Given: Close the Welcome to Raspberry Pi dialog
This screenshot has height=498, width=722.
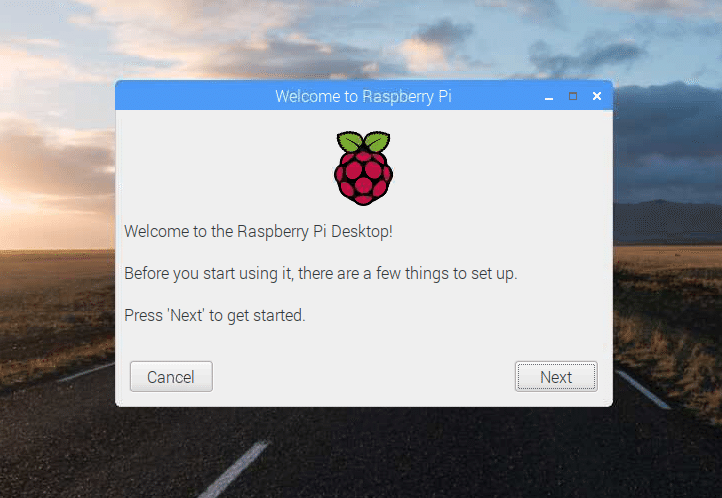Looking at the screenshot, I should [x=597, y=96].
